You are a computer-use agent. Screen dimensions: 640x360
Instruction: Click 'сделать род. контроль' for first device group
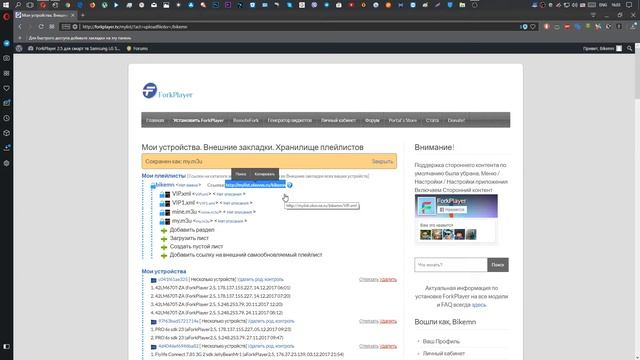(260, 280)
